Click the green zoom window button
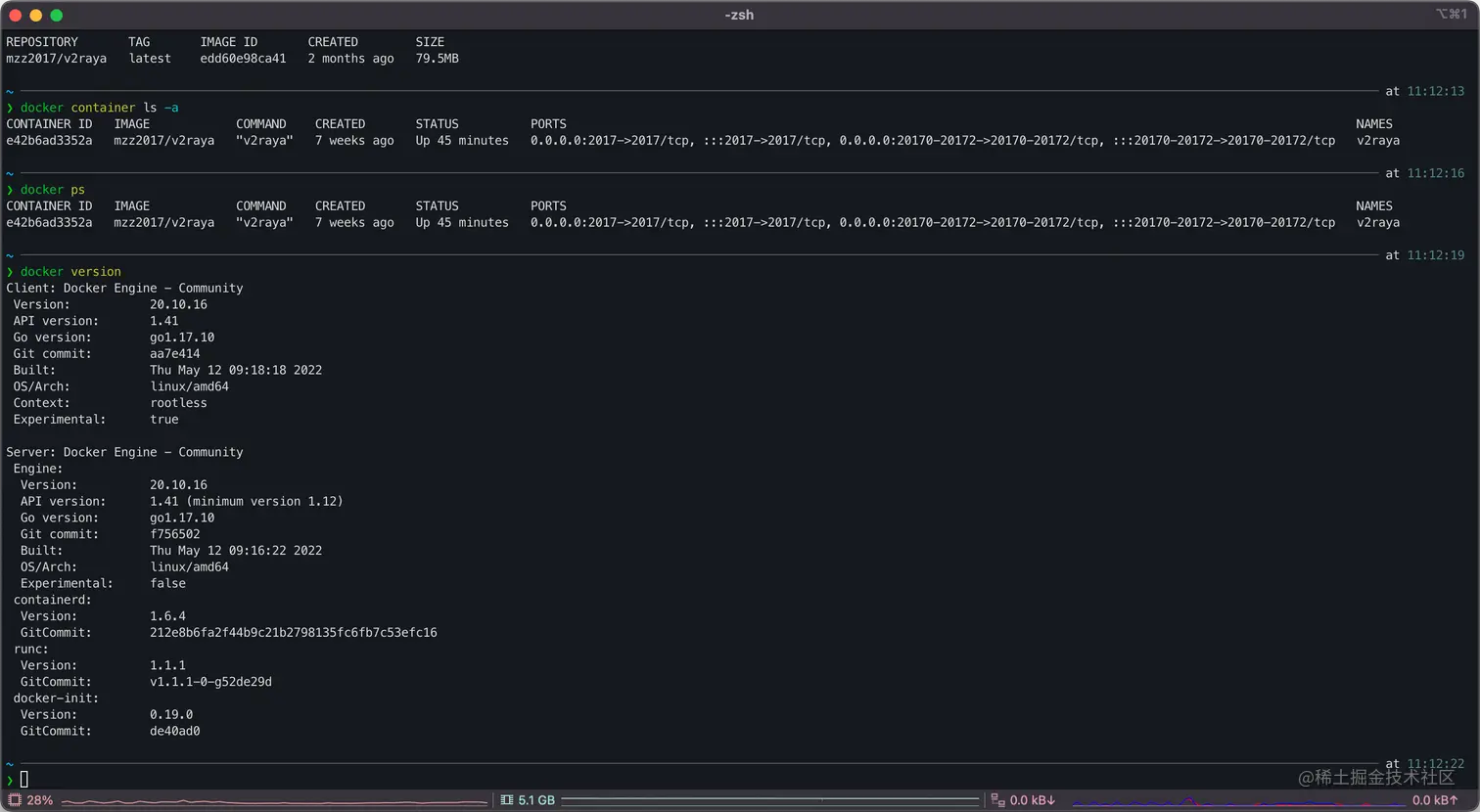The image size is (1480, 812). coord(57,15)
